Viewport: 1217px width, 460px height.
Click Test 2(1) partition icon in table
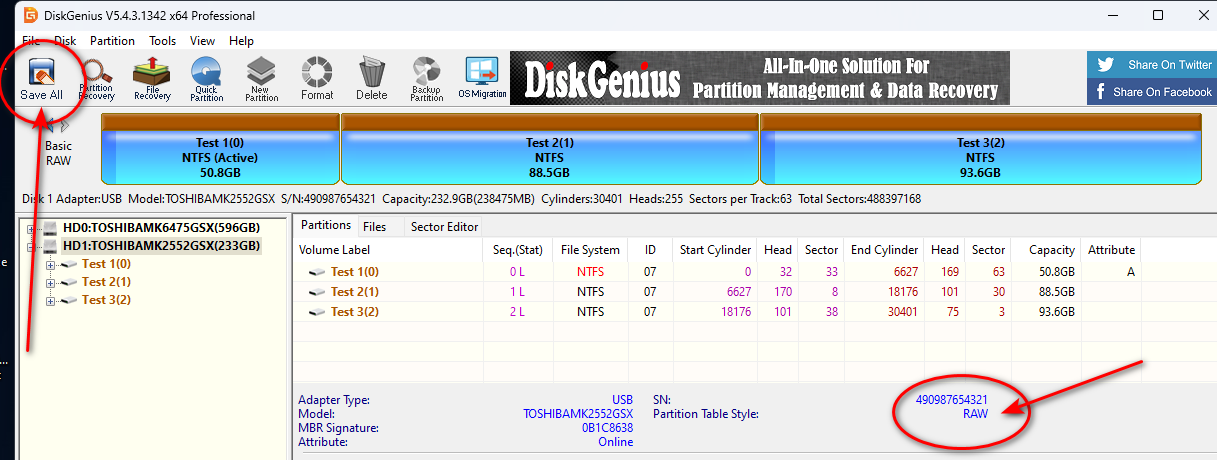315,292
